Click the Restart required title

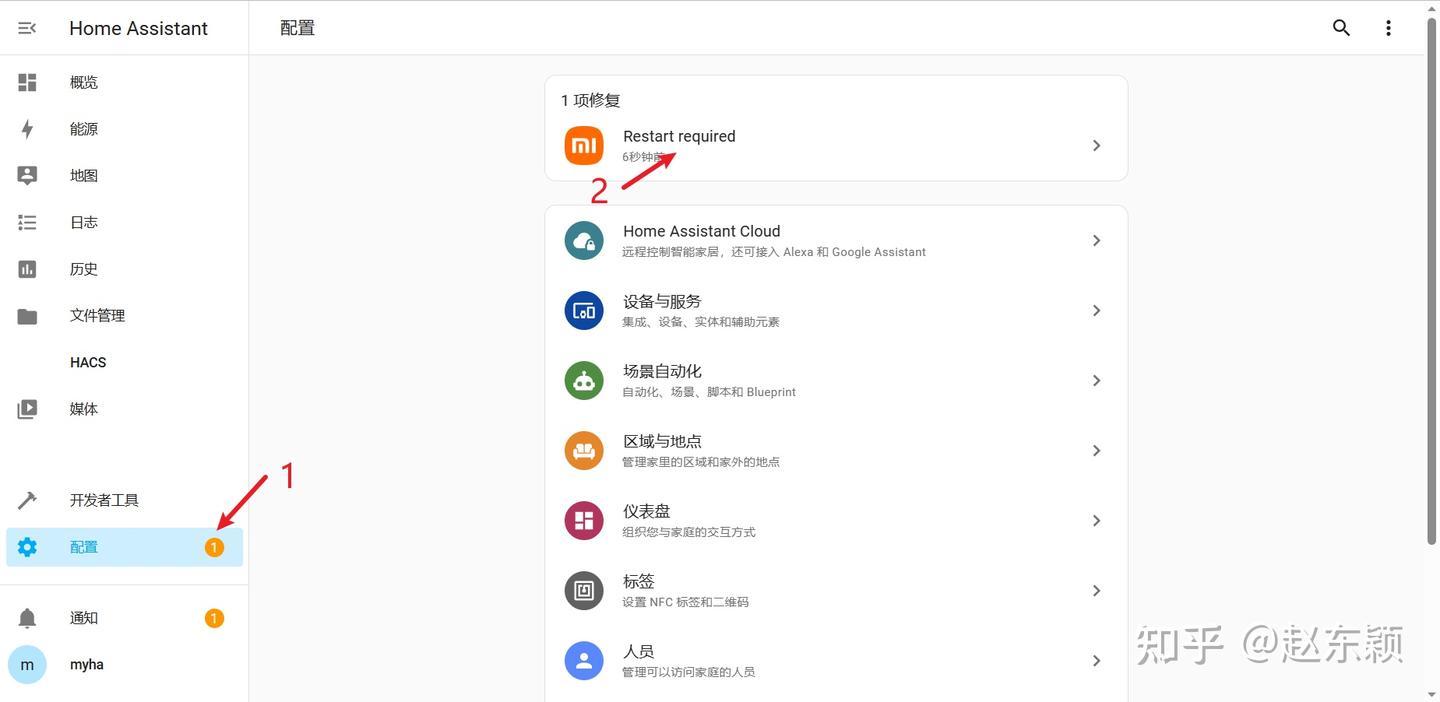679,137
